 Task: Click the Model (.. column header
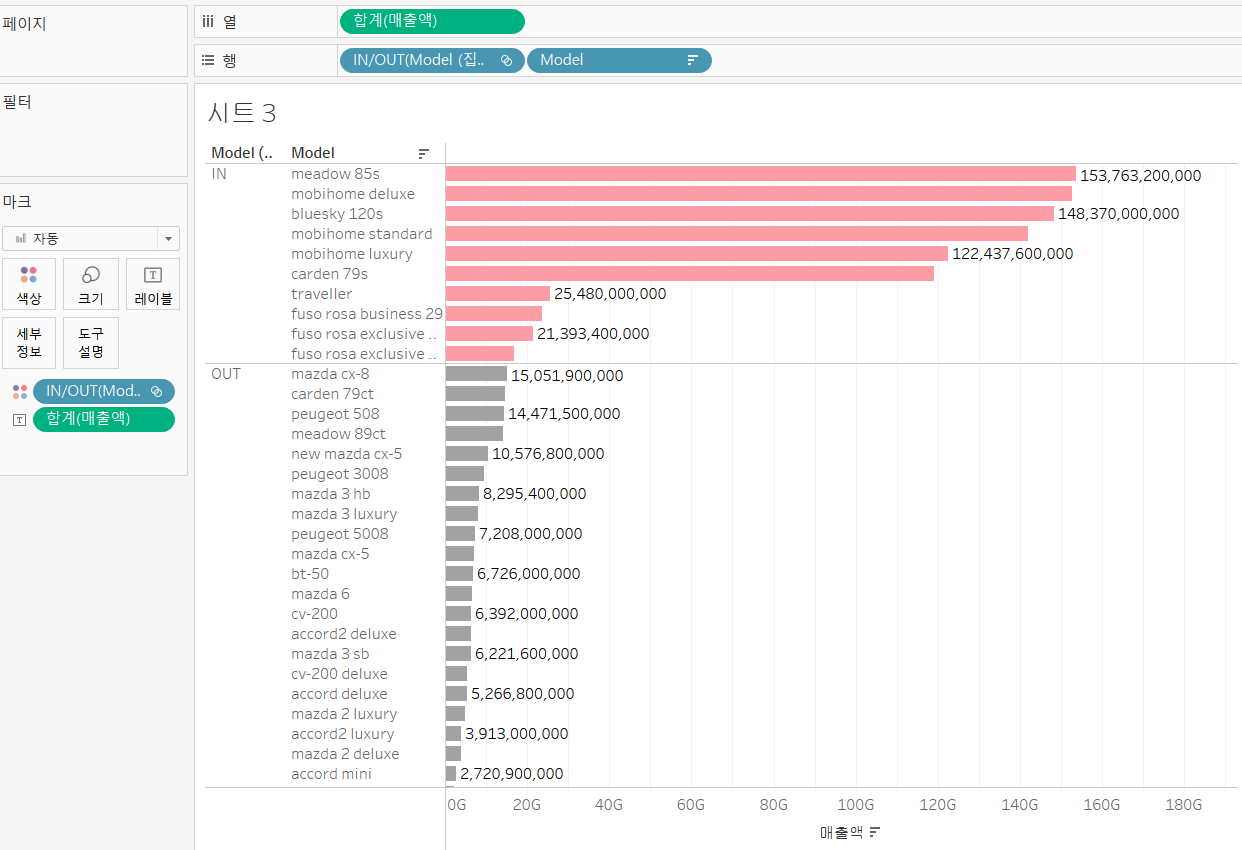[241, 153]
